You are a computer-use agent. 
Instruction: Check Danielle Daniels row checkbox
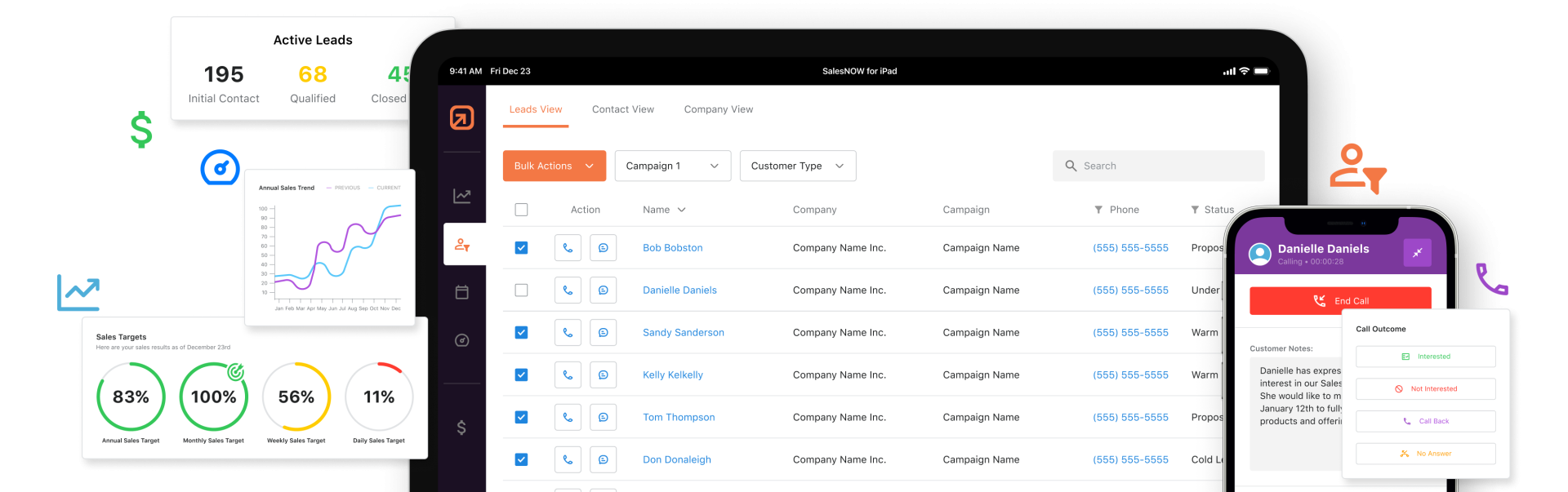[x=521, y=290]
